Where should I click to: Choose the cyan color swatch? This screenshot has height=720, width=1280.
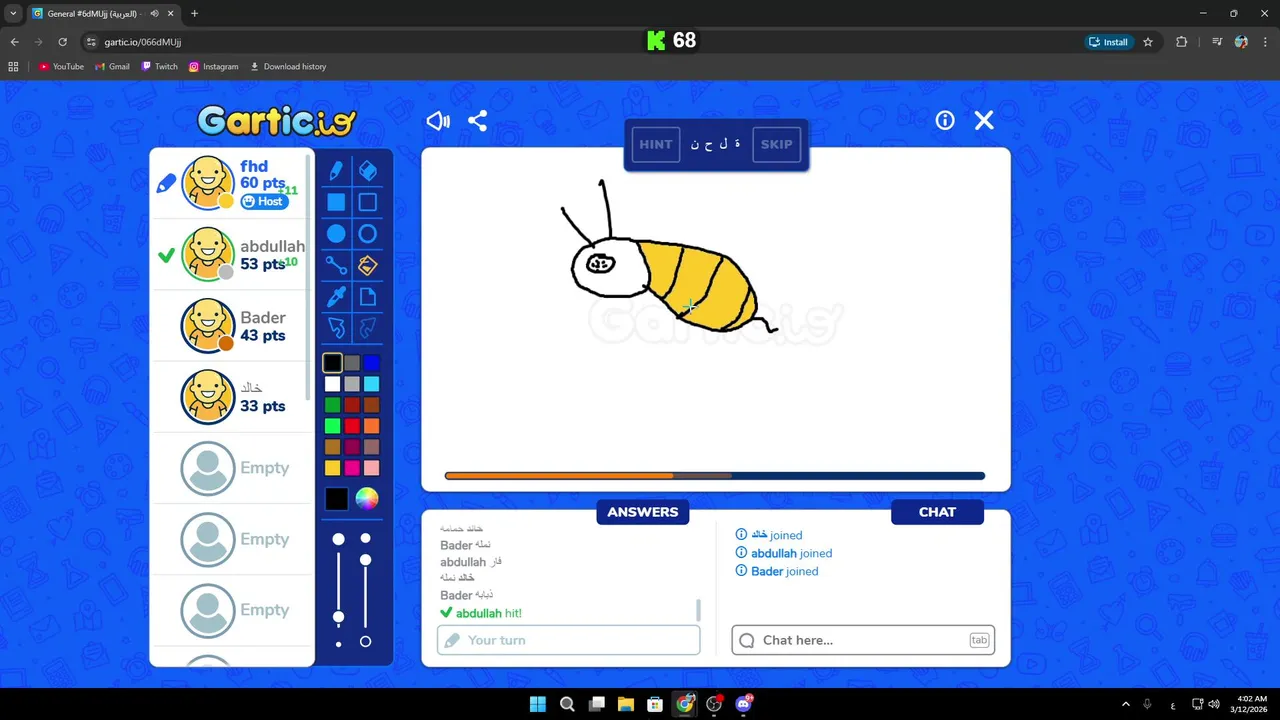[x=372, y=384]
